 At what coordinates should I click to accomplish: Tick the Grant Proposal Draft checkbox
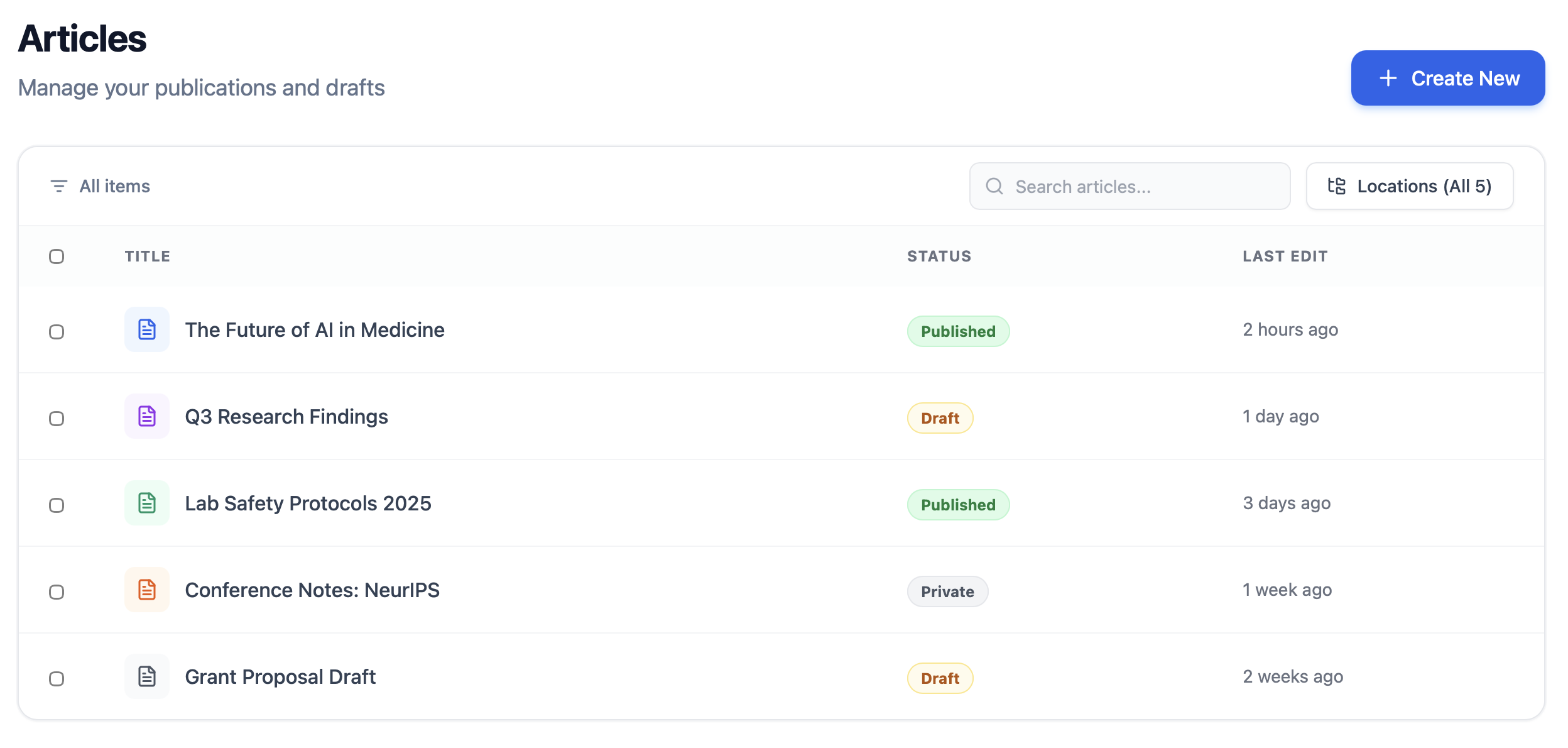pyautogui.click(x=57, y=679)
